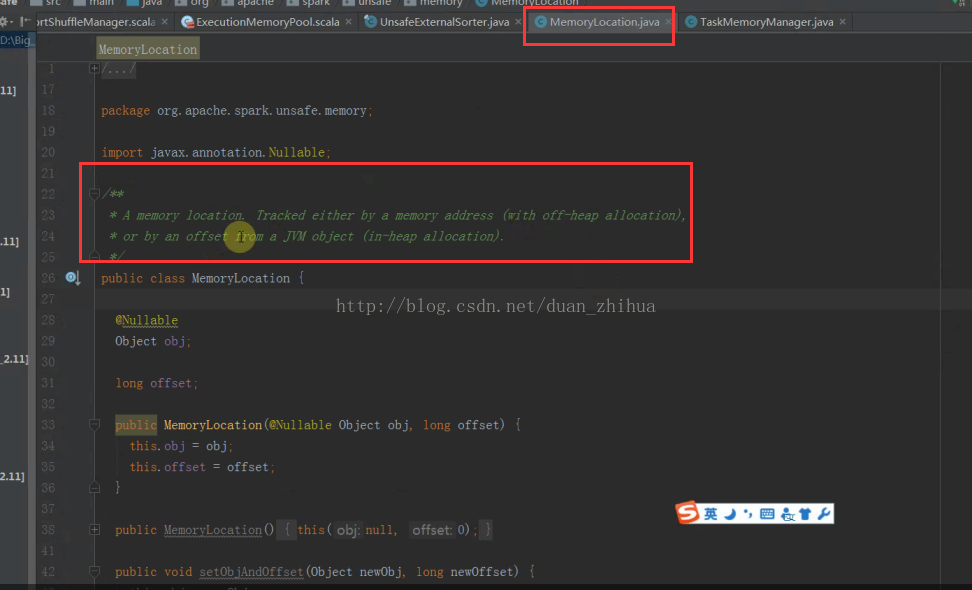Screen dimensions: 972x590
Task: Close the ExecutionMemoryPool.scala tab
Action: pyautogui.click(x=348, y=22)
